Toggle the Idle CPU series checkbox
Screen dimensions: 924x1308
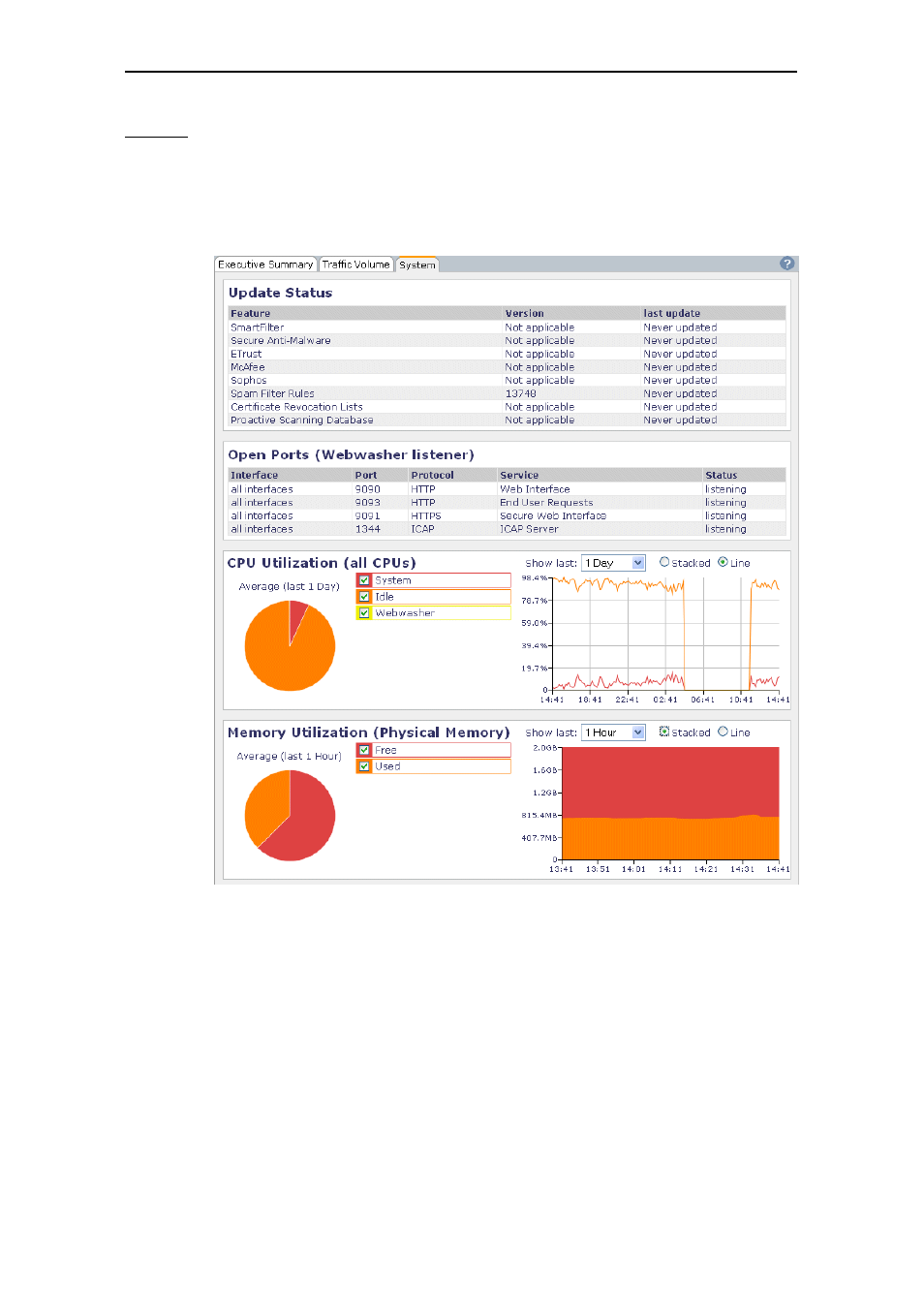(364, 597)
